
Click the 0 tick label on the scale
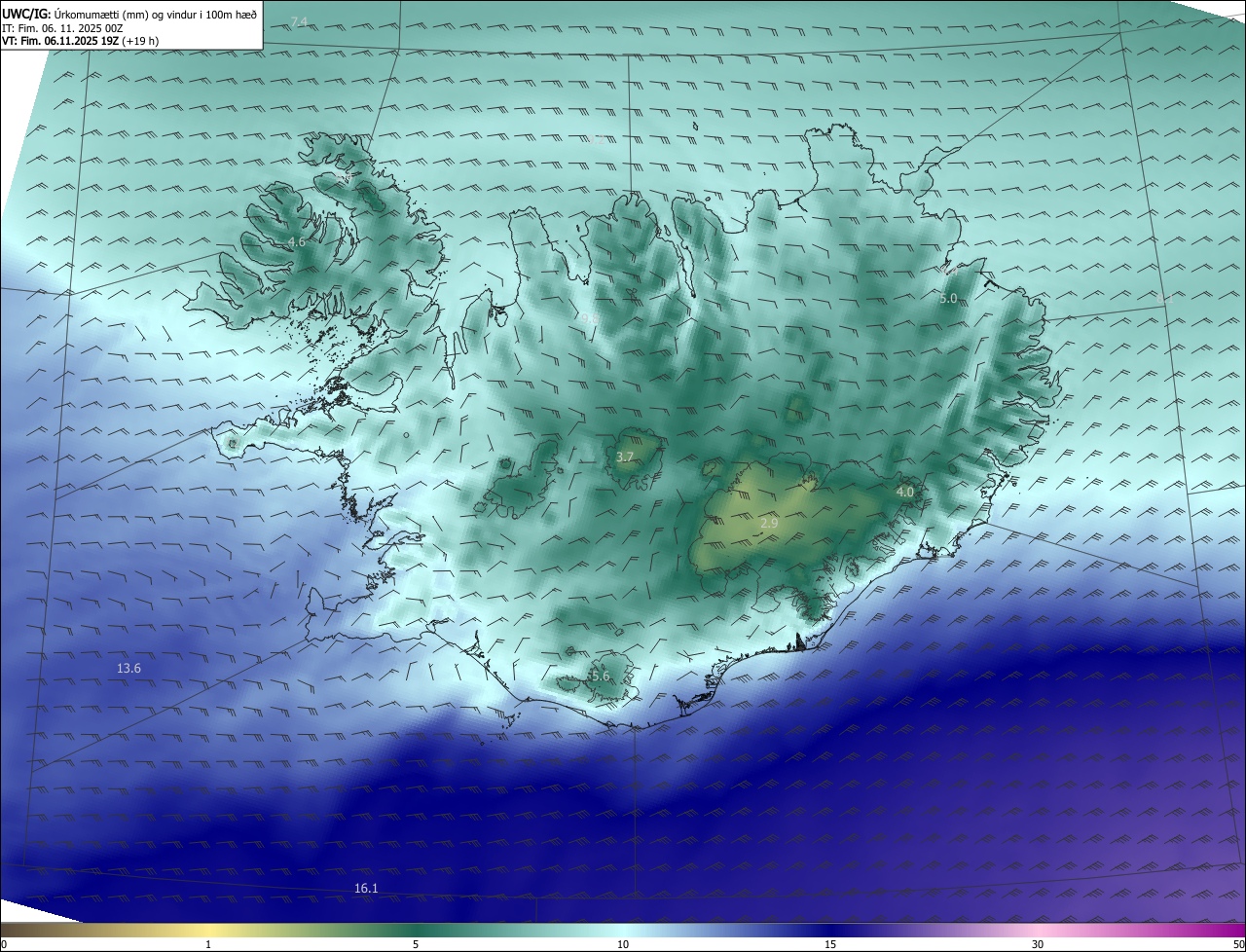click(x=4, y=944)
